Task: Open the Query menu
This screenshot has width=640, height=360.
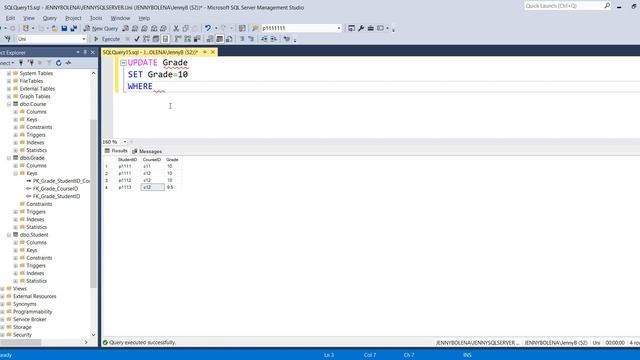Action: click(49, 18)
